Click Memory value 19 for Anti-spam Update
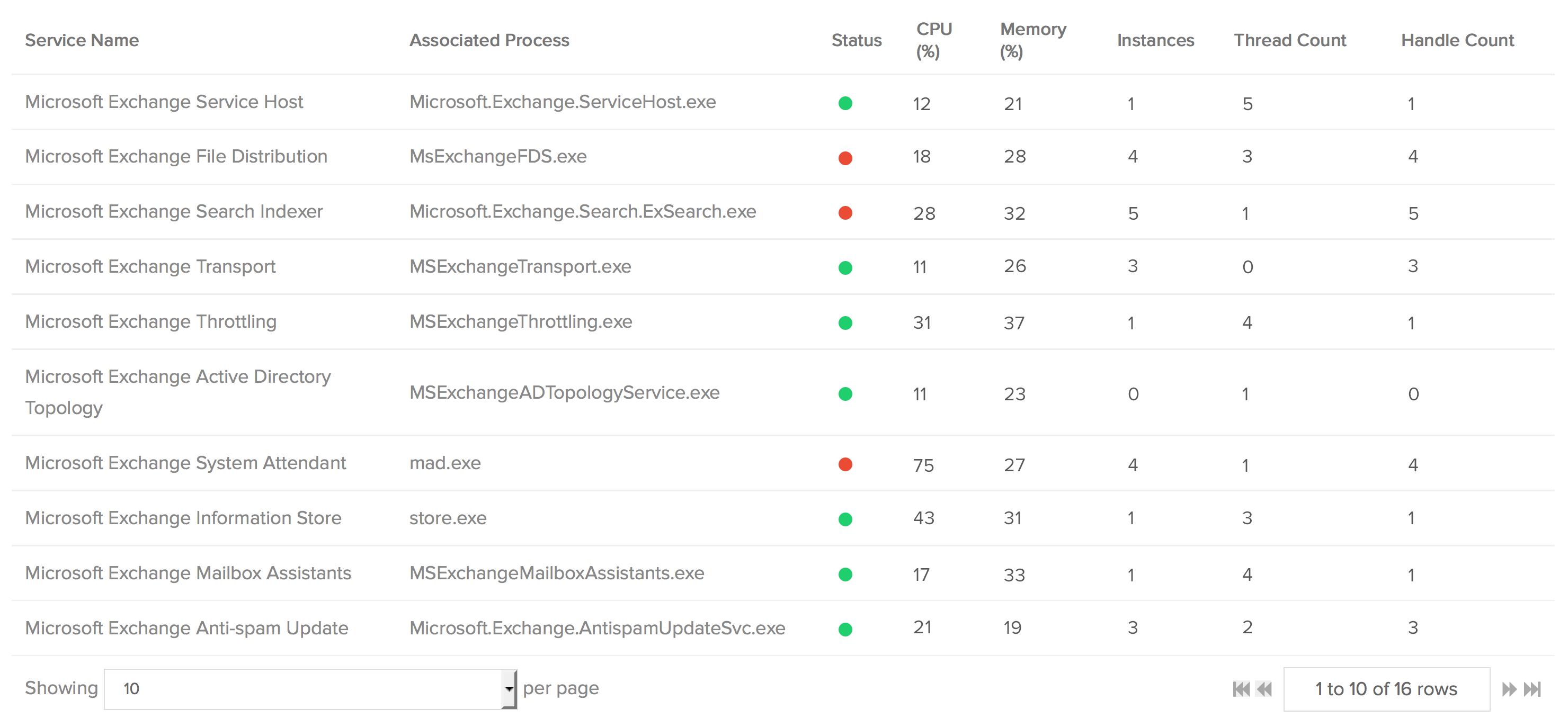This screenshot has width=1568, height=718. point(1012,628)
